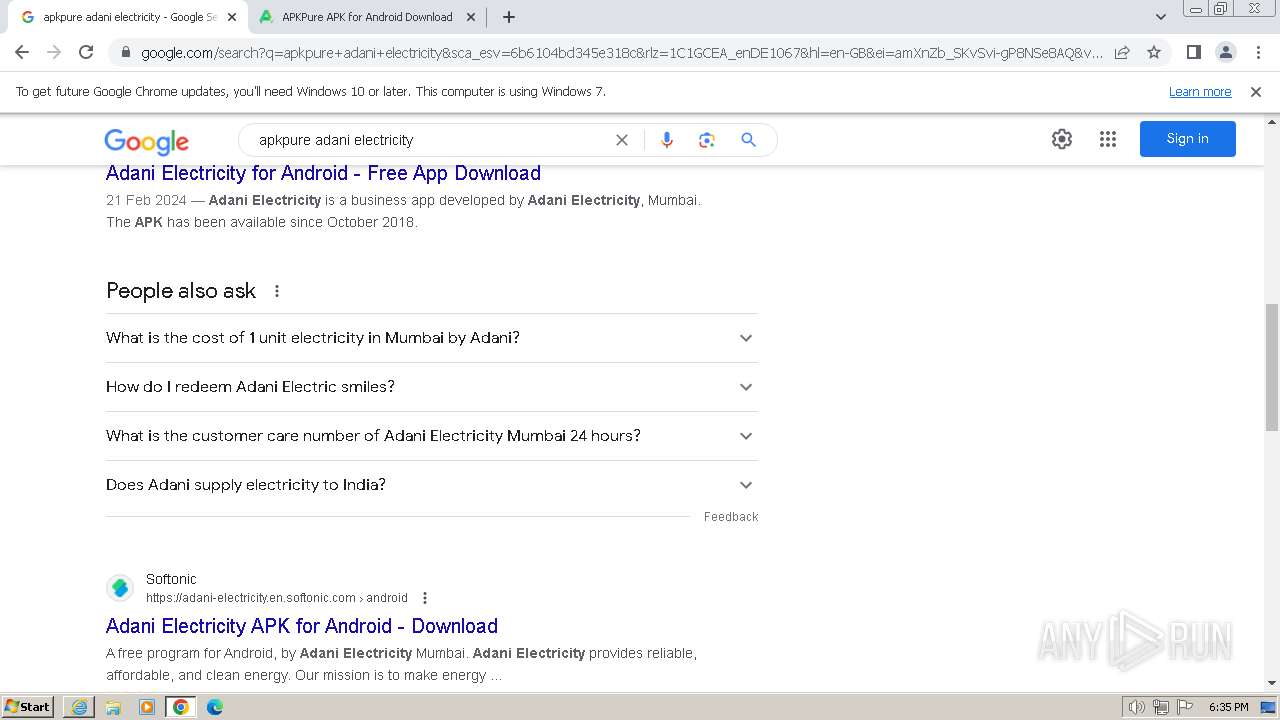Click the browser address bar URL
Screen dimensions: 1280x720
[622, 53]
